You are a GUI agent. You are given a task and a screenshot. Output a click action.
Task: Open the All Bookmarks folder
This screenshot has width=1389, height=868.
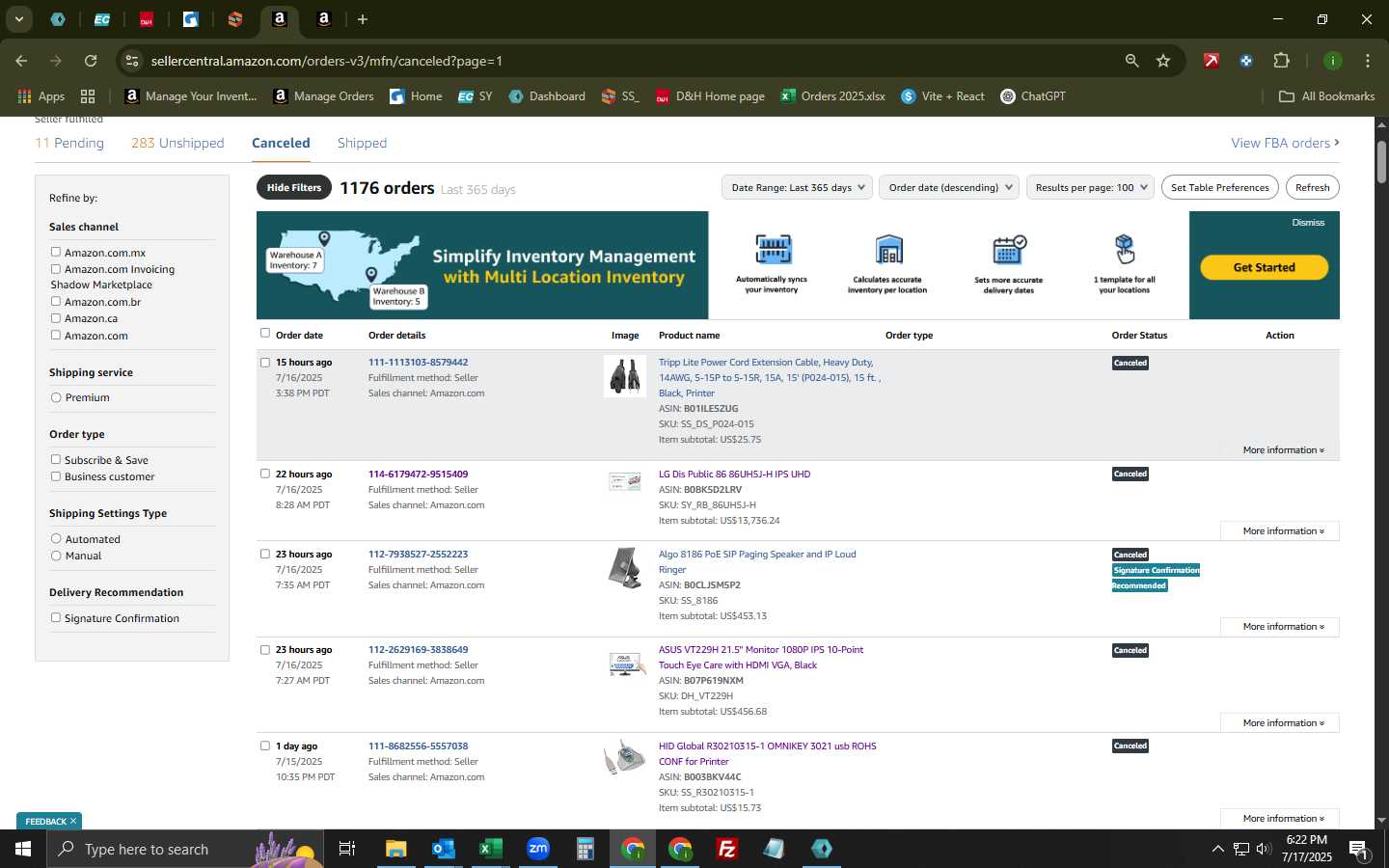click(x=1326, y=96)
